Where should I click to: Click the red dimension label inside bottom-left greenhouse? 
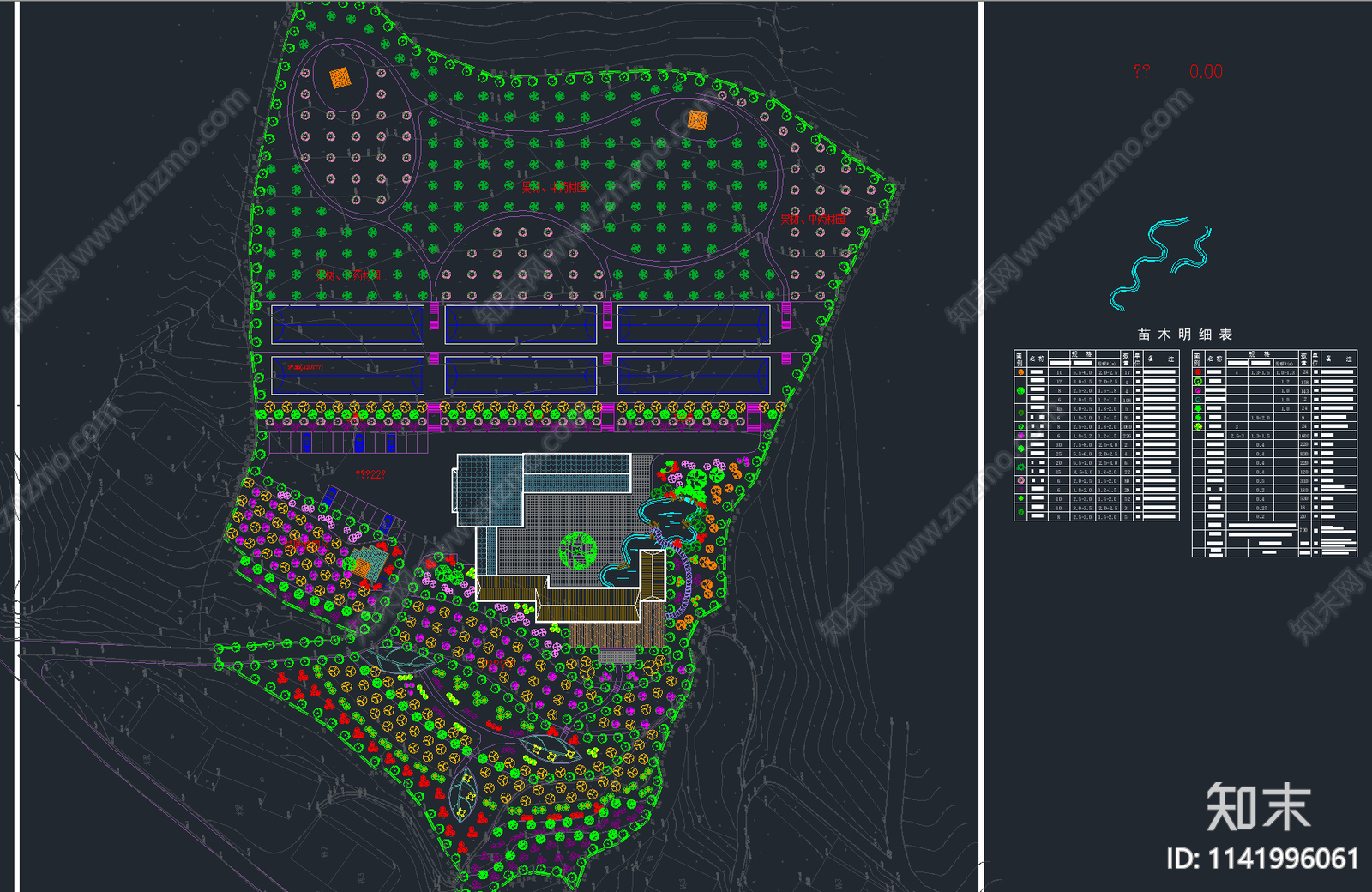(305, 367)
